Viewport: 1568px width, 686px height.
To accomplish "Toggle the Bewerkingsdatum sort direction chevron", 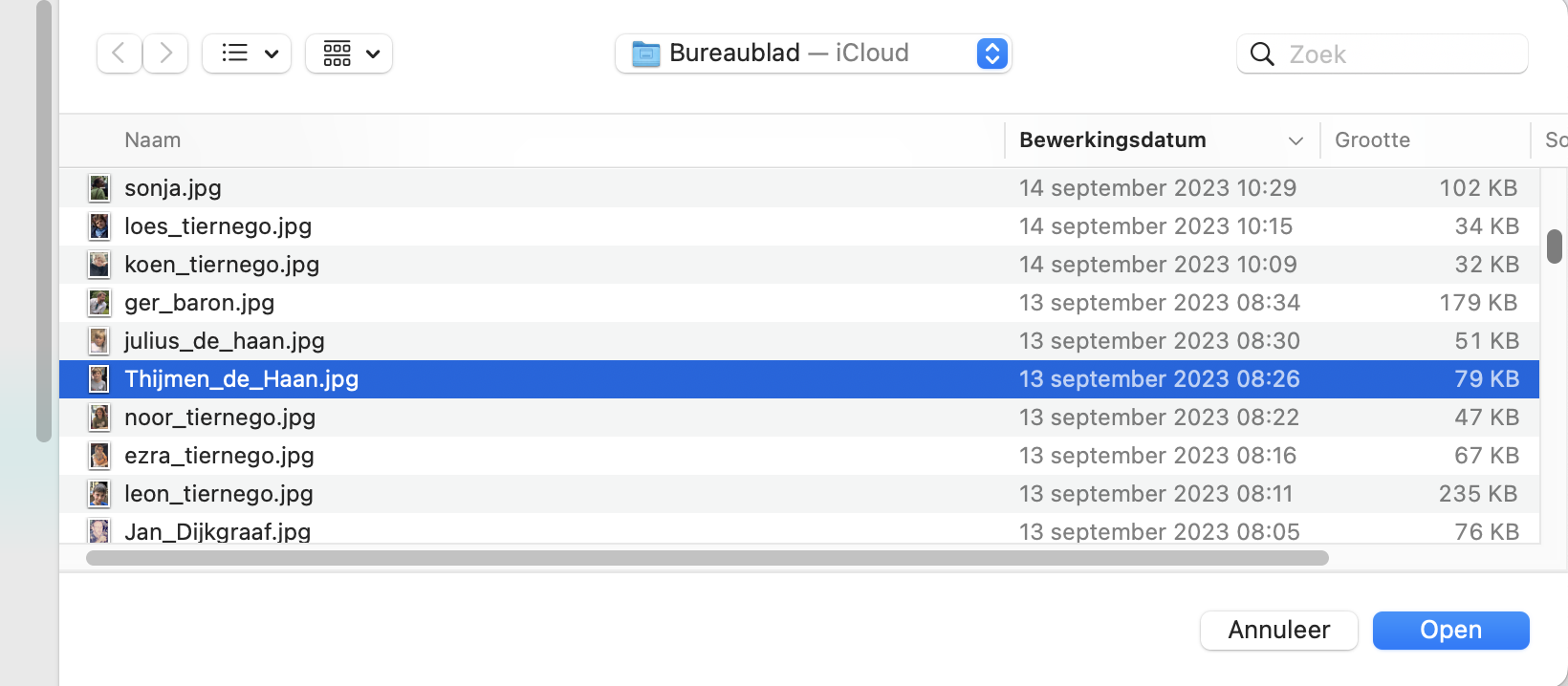I will point(1296,141).
